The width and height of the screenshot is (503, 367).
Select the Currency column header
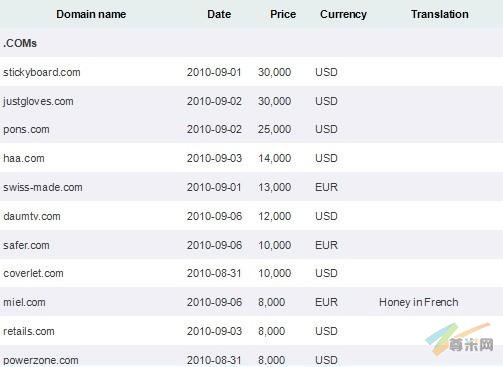pos(343,14)
